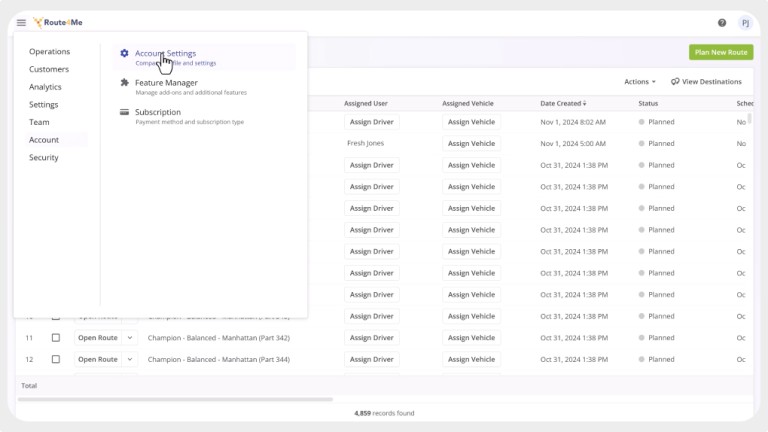Select the Account menu category
768x432 pixels.
coord(44,140)
